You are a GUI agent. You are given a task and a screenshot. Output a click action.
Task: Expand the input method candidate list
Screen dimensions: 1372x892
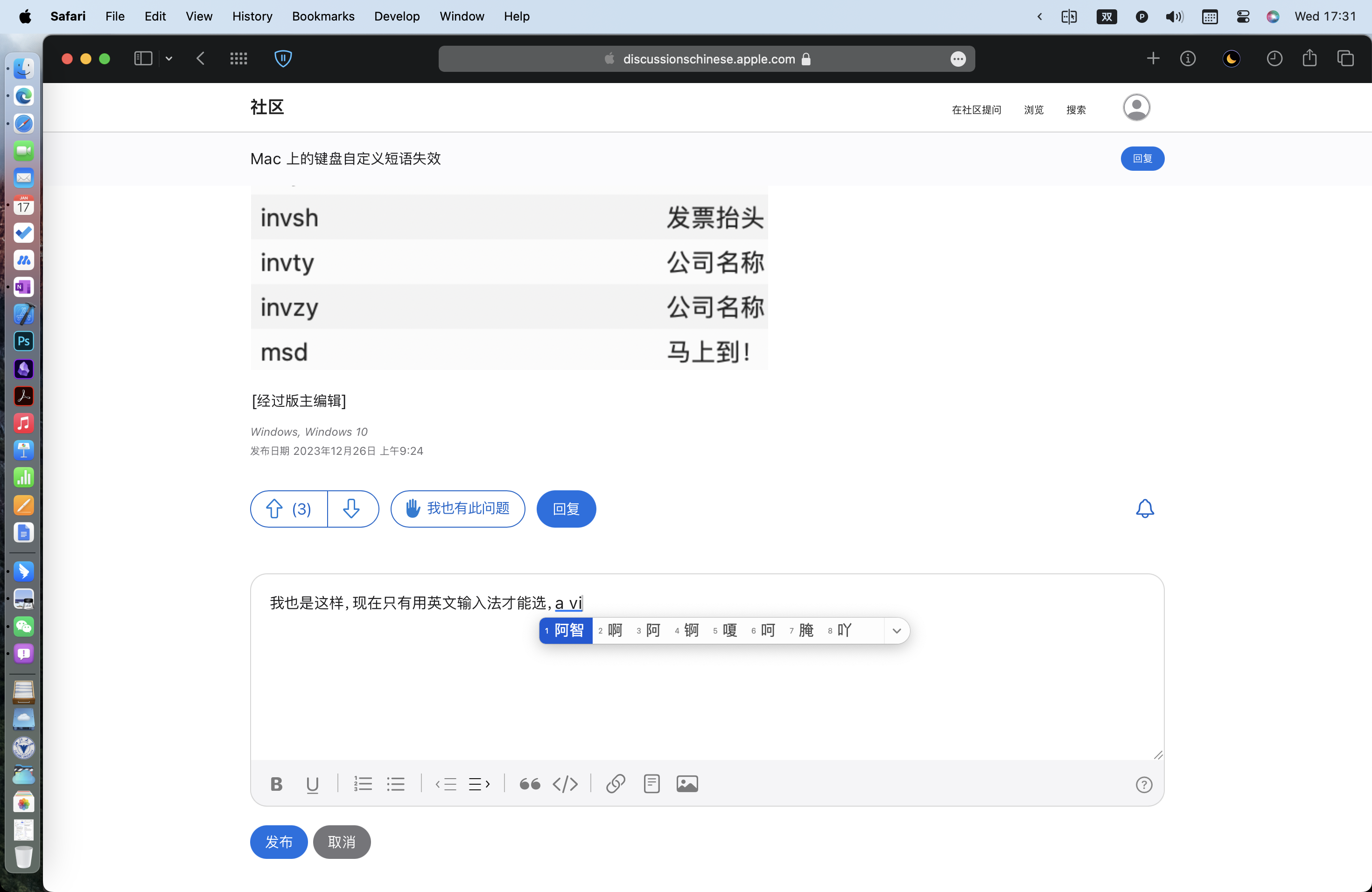point(896,630)
